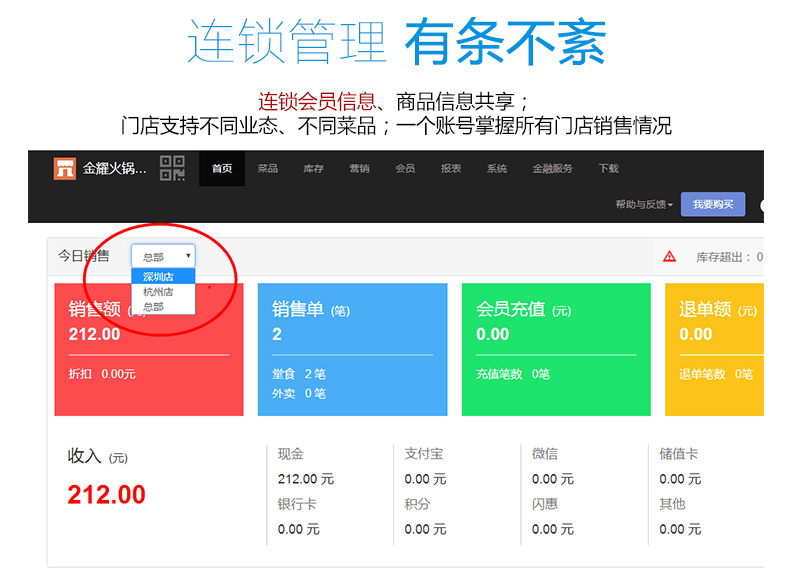Switch to the 首页 tab
Image resolution: width=790 pixels, height=578 pixels.
(222, 169)
